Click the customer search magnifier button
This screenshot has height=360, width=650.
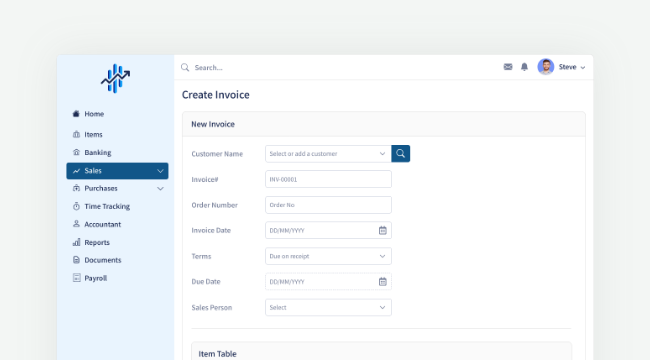click(x=400, y=153)
